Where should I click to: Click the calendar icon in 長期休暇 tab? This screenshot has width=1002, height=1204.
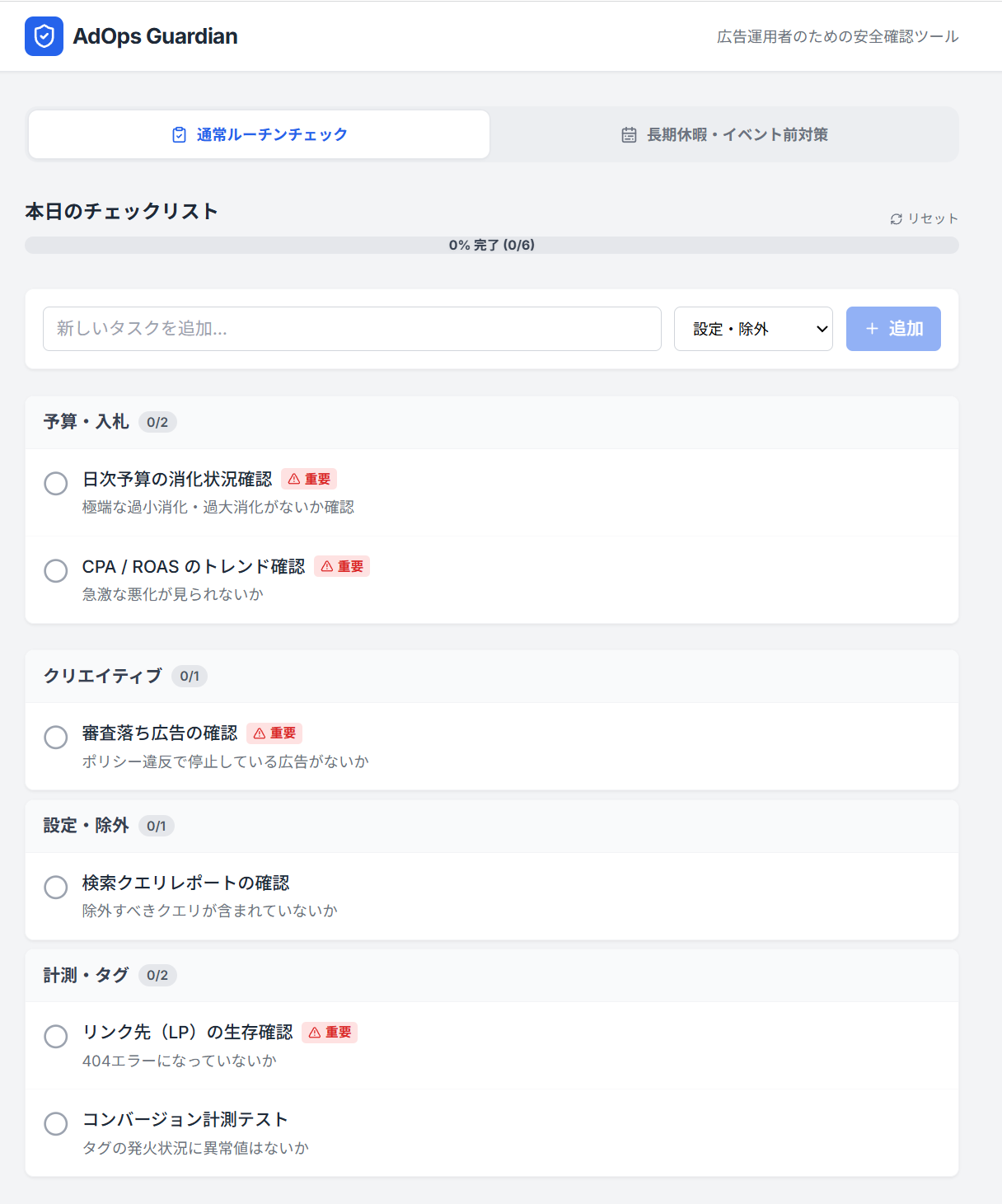(629, 135)
